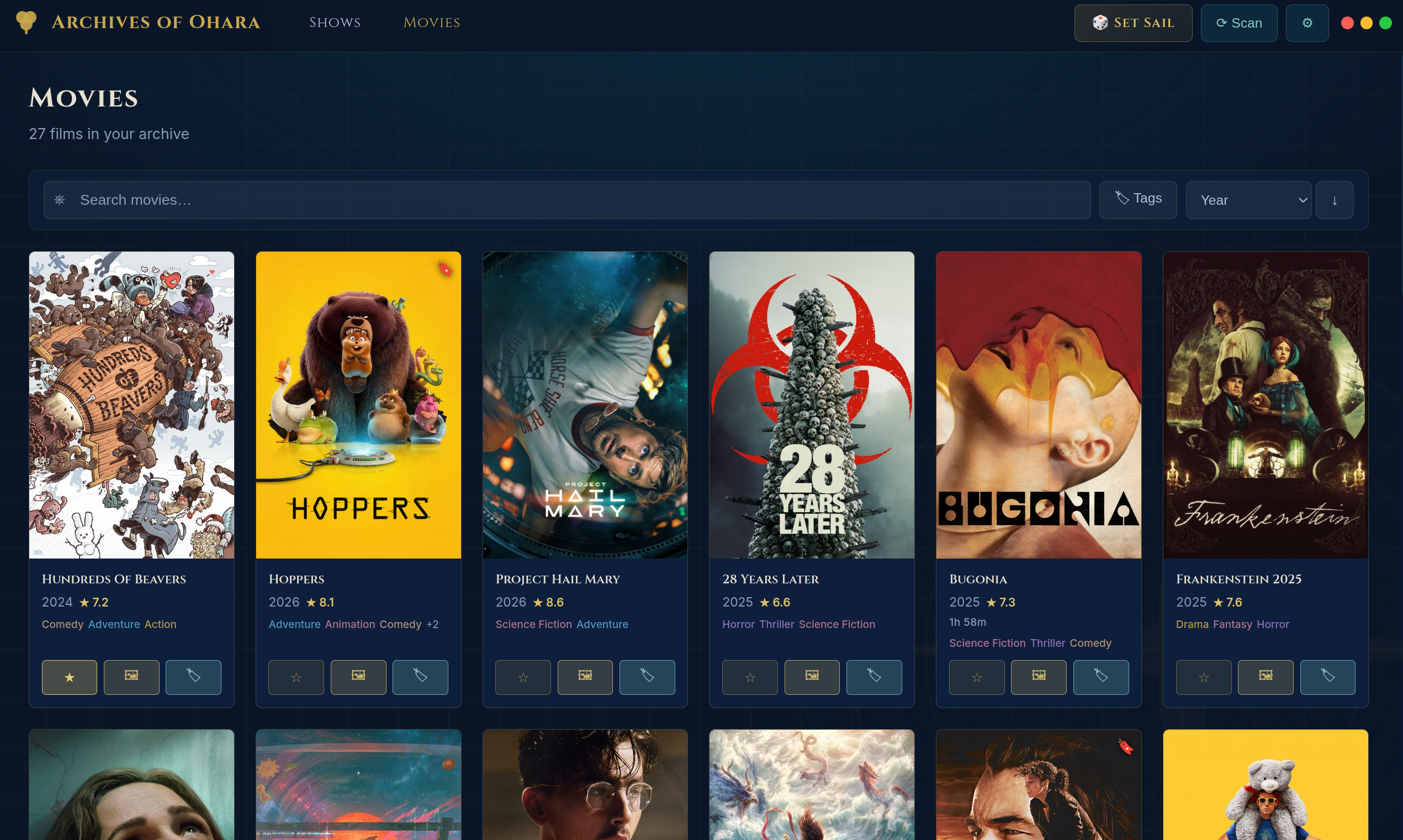1403x840 pixels.
Task: Click Set Sail random pick button
Action: coord(1133,23)
